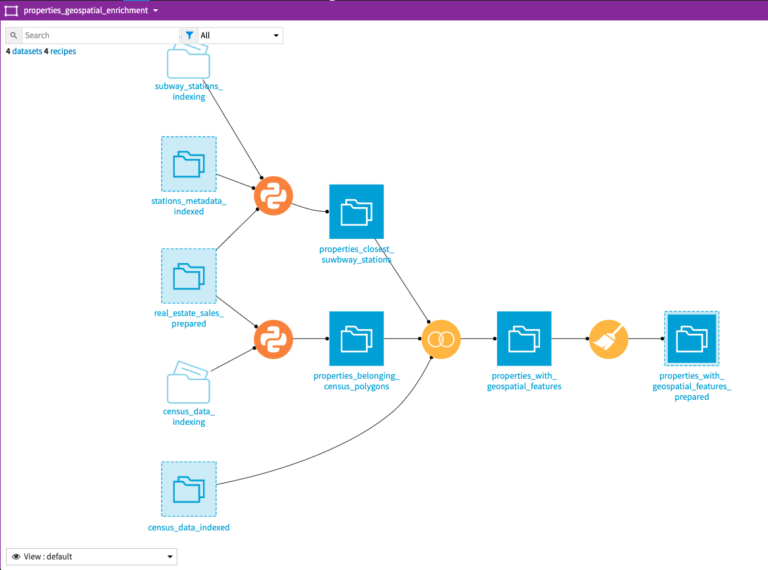Open the Prepare recipe broom icon

[x=608, y=339]
